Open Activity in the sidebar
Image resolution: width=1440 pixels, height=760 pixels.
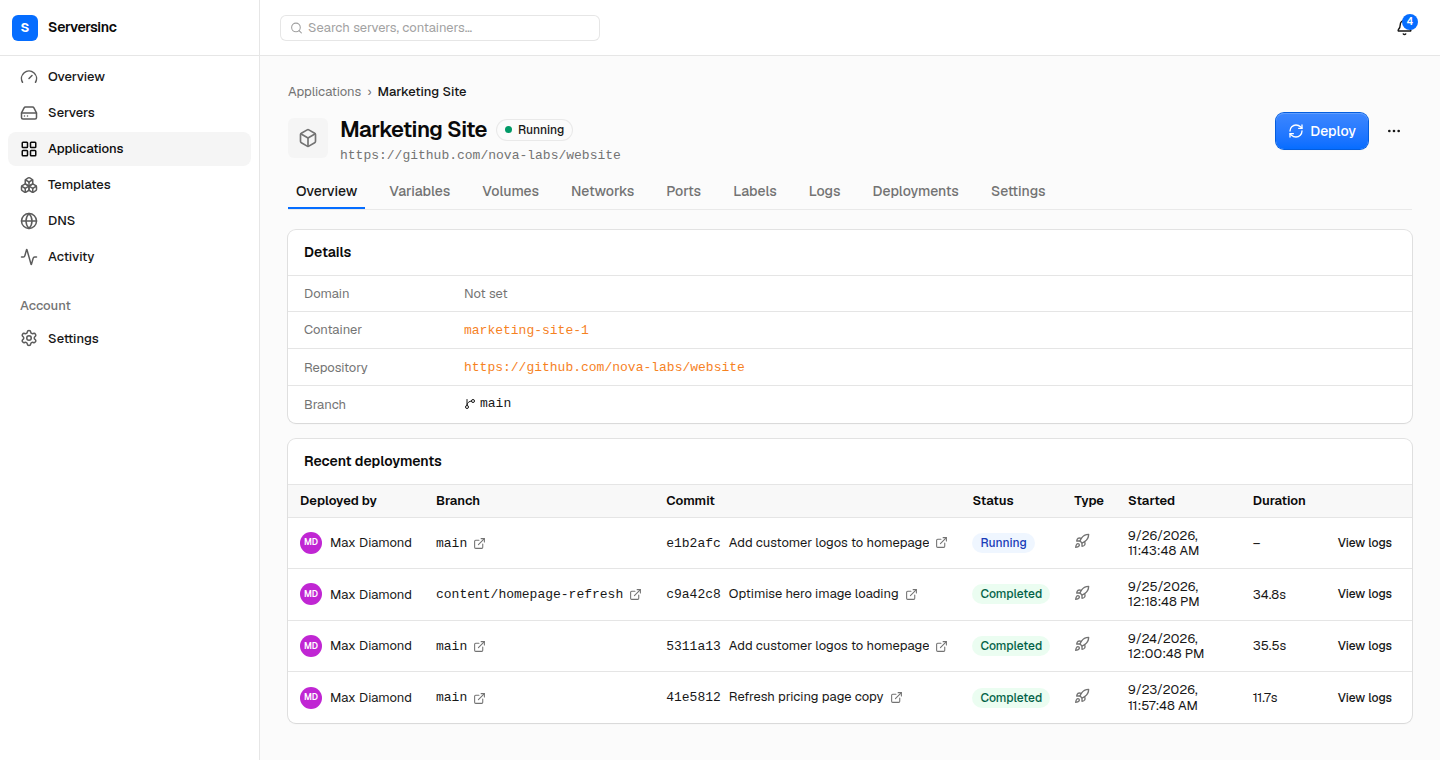(x=129, y=257)
